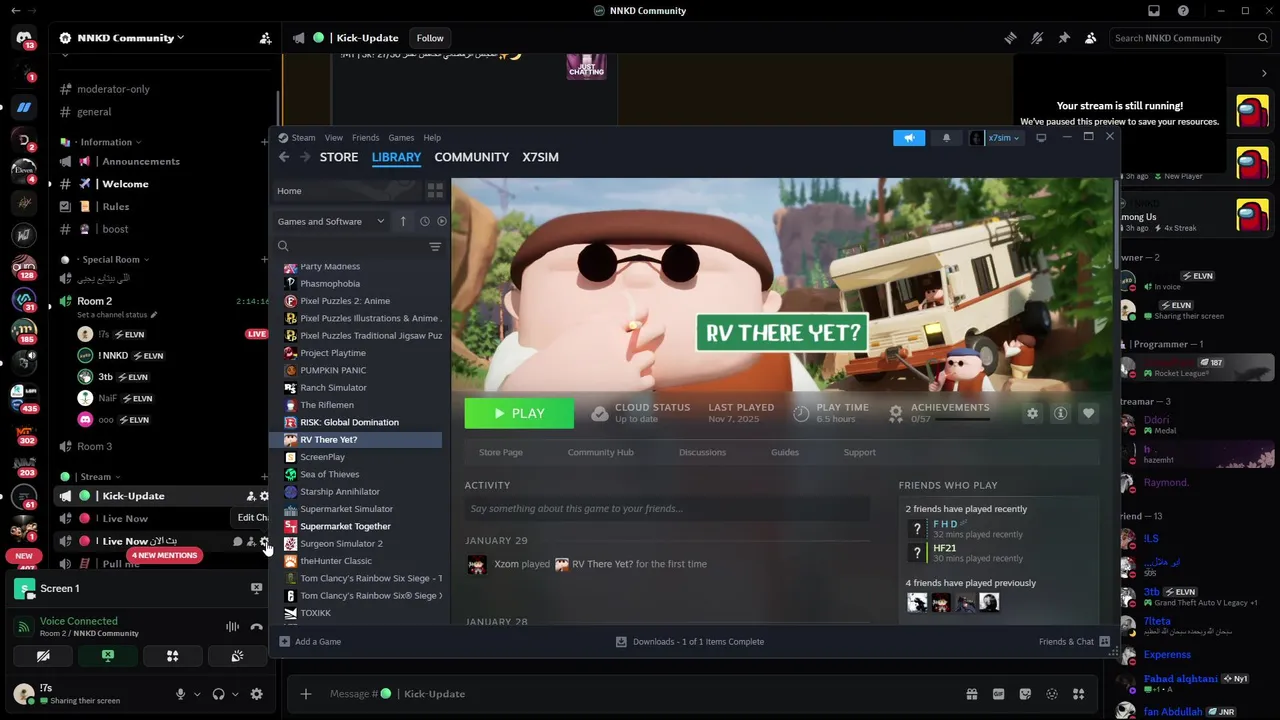Image resolution: width=1280 pixels, height=720 pixels.
Task: Collapse the Information category
Action: tap(106, 142)
